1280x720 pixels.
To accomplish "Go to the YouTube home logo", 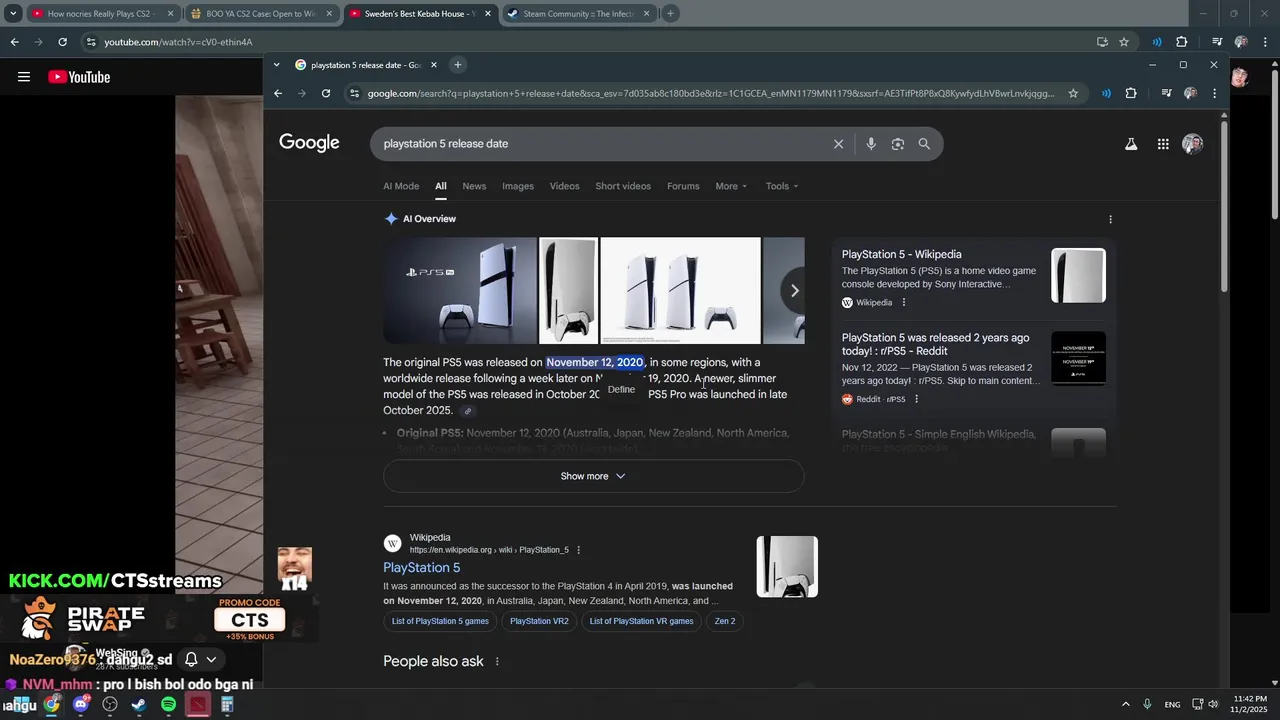I will click(79, 77).
